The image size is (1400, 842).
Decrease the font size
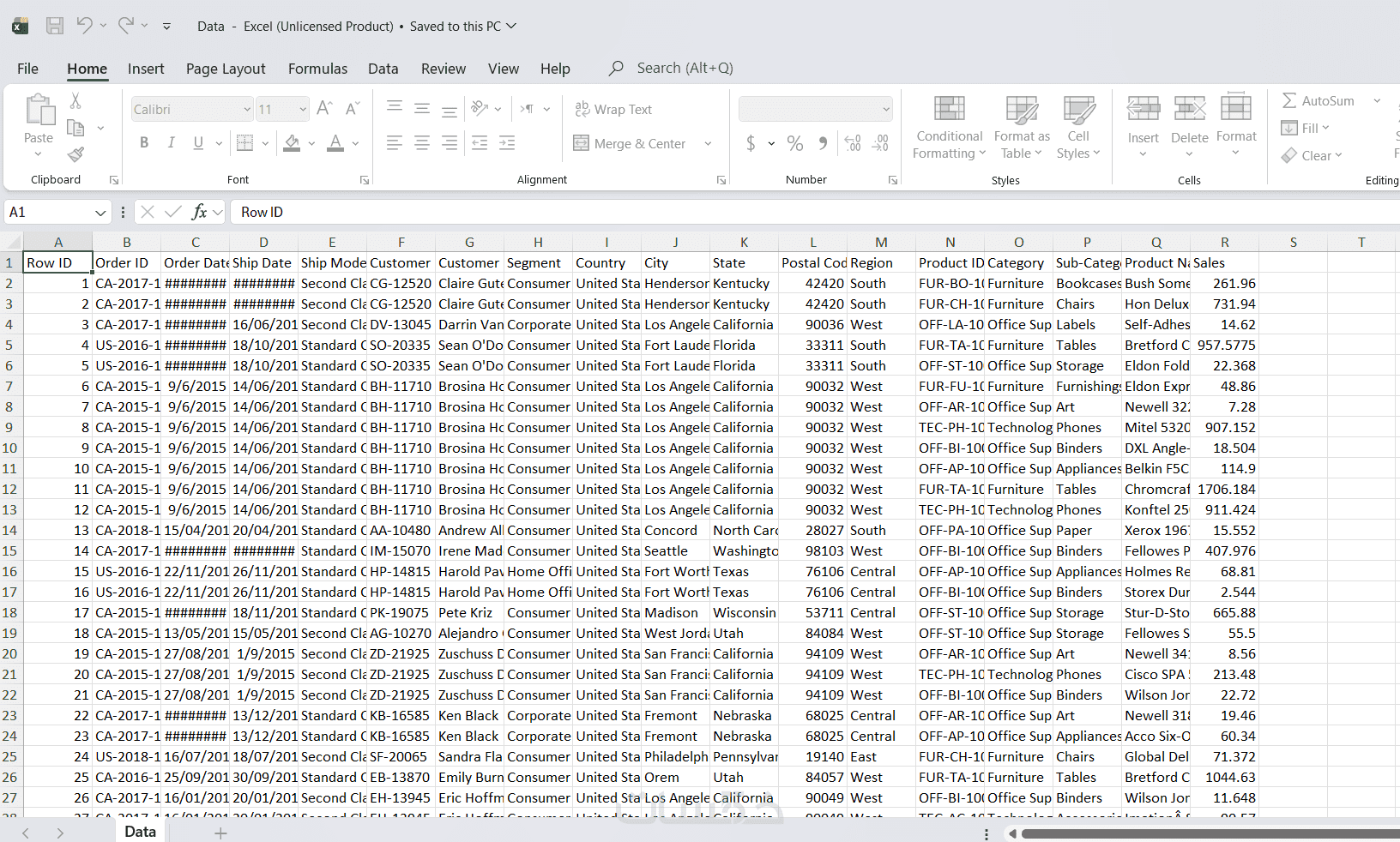pos(352,109)
